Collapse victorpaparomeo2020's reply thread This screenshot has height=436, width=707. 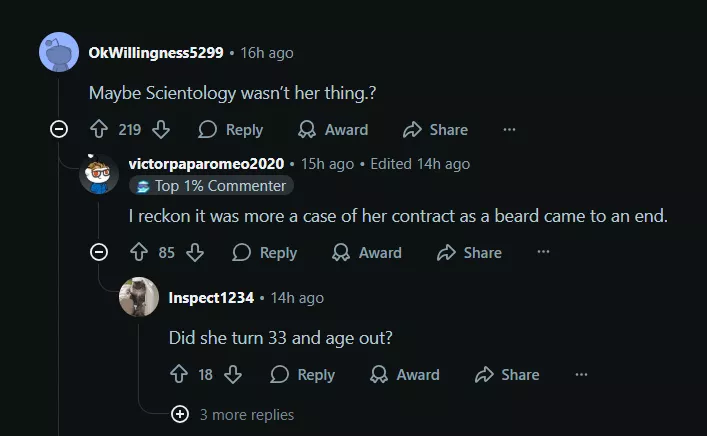coord(99,252)
